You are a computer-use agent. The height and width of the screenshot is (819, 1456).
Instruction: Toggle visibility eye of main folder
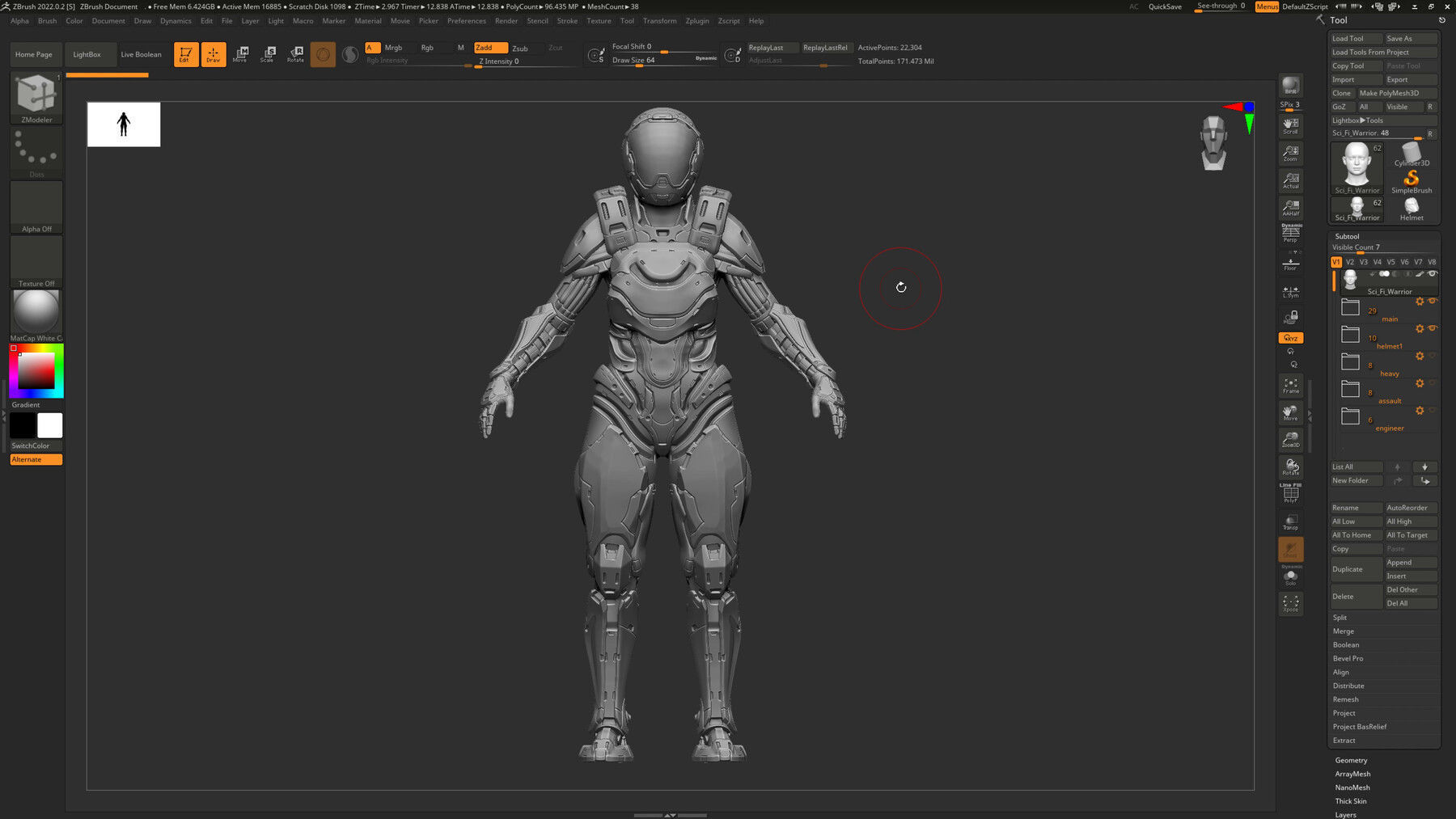[1432, 302]
